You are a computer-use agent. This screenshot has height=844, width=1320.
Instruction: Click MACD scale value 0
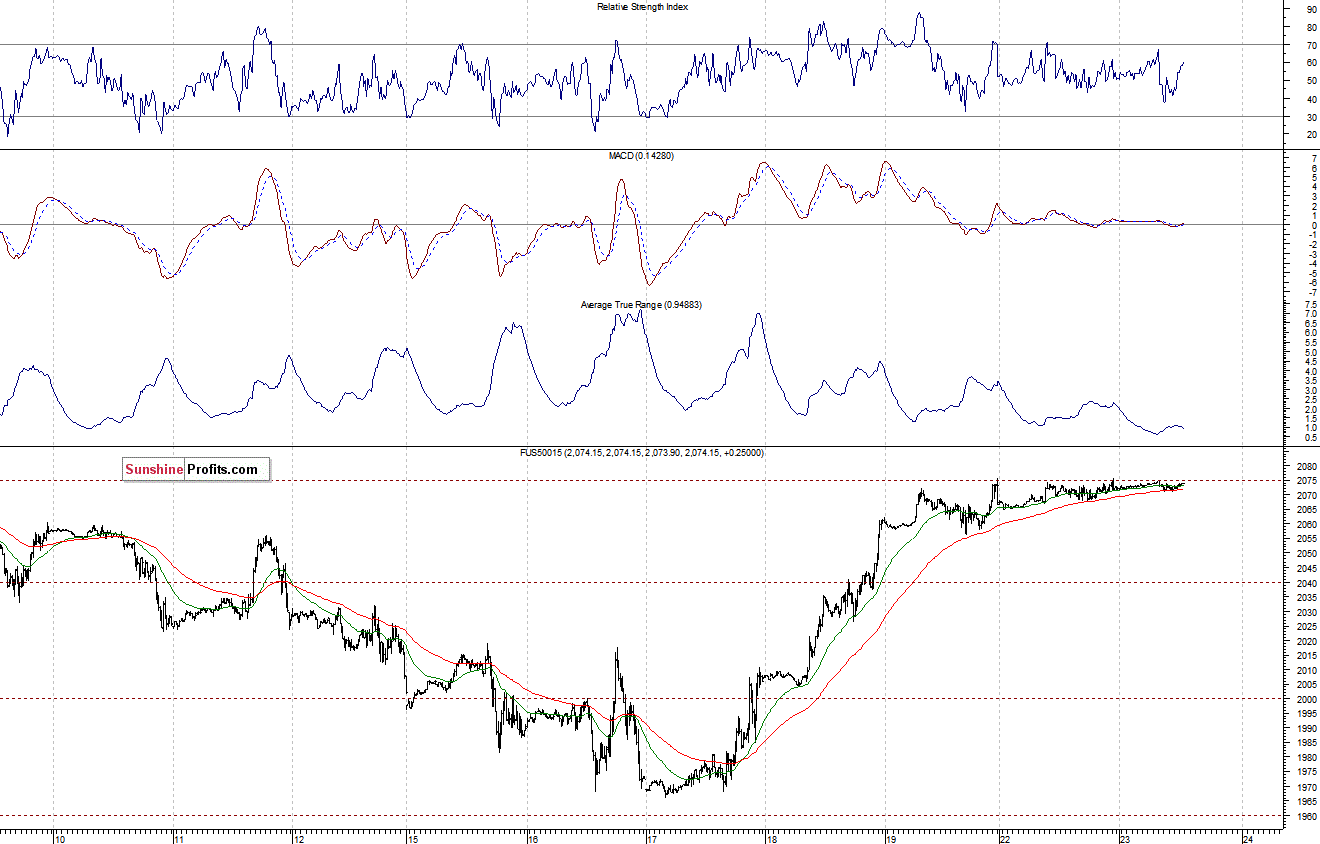pyautogui.click(x=1312, y=225)
